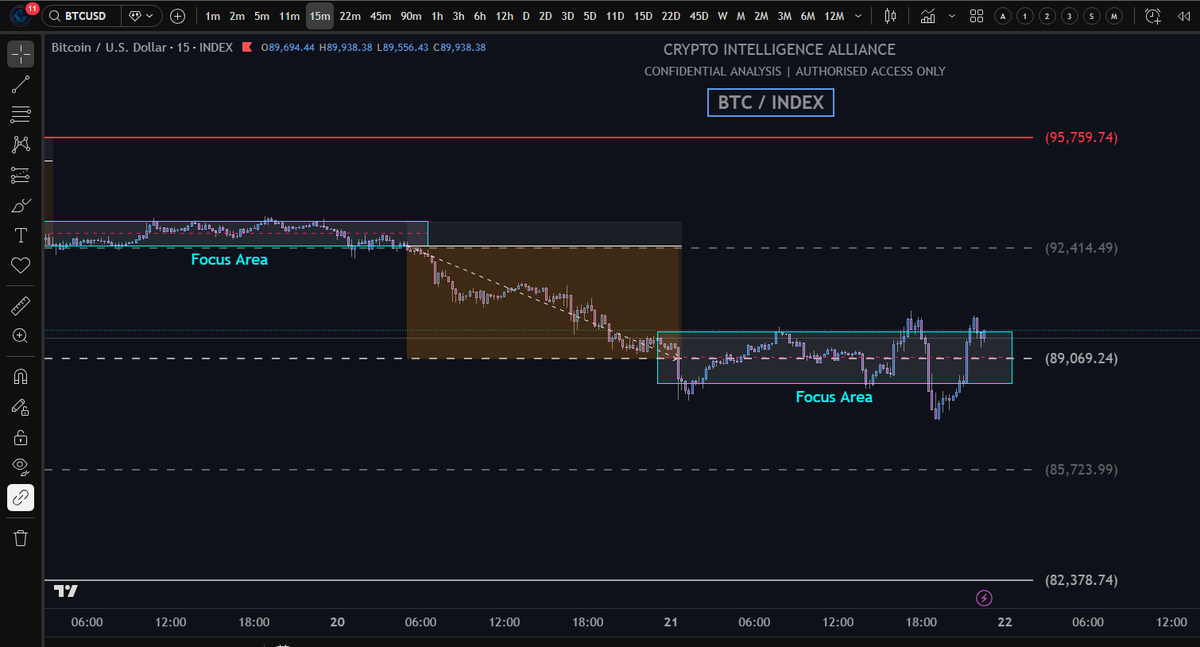Switch to the 5m timeframe
The width and height of the screenshot is (1200, 647).
click(x=261, y=16)
